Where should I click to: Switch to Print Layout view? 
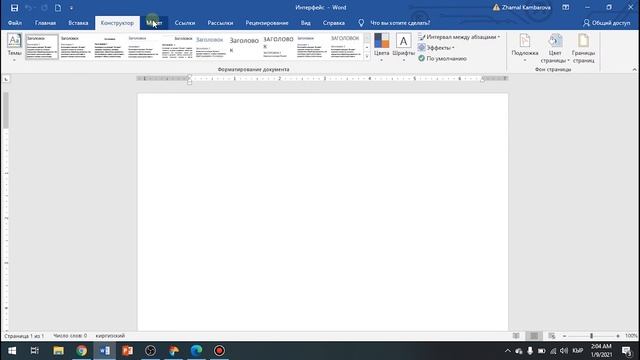[534, 336]
